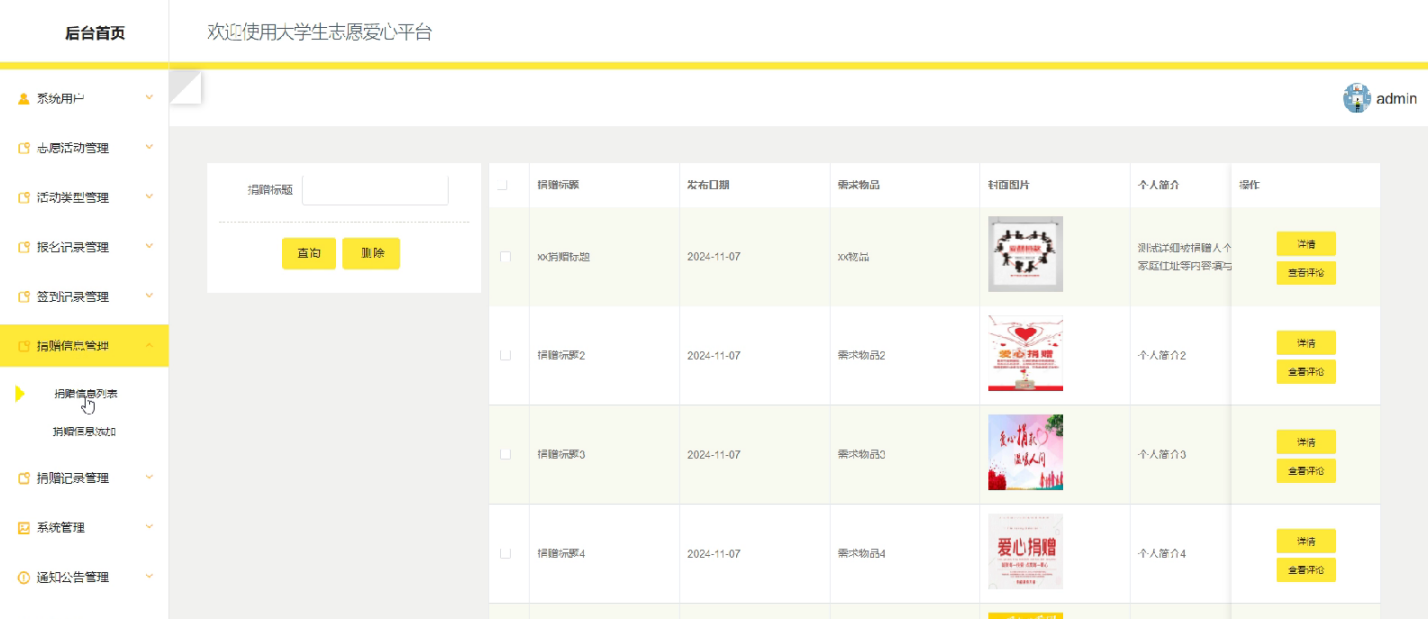Open 详情 for 捐赠标题4 row
The image size is (1428, 619).
point(1306,541)
